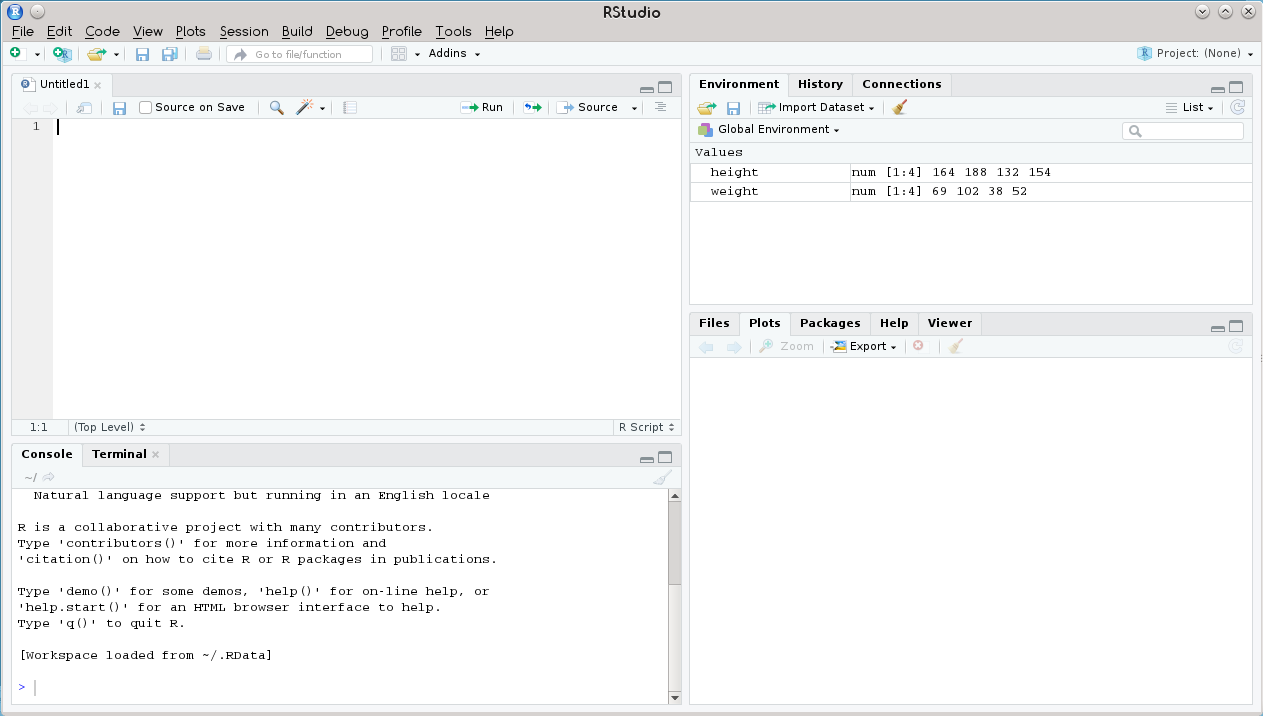This screenshot has height=716, width=1263.
Task: Click the console scrollbar up arrow
Action: click(674, 496)
